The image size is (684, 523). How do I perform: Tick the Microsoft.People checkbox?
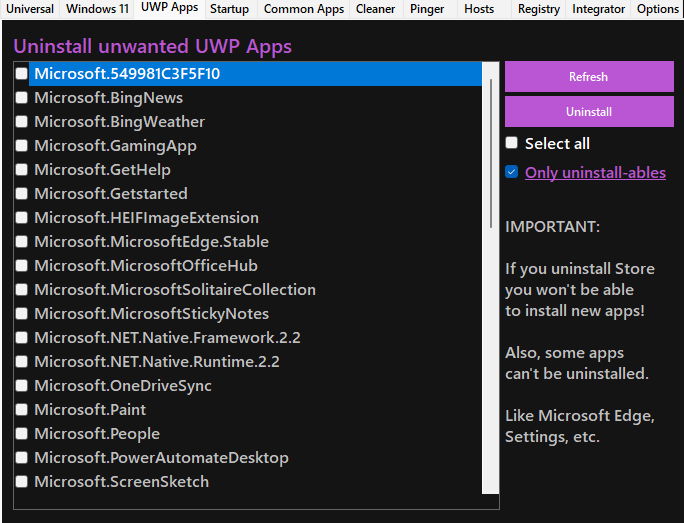[21, 433]
